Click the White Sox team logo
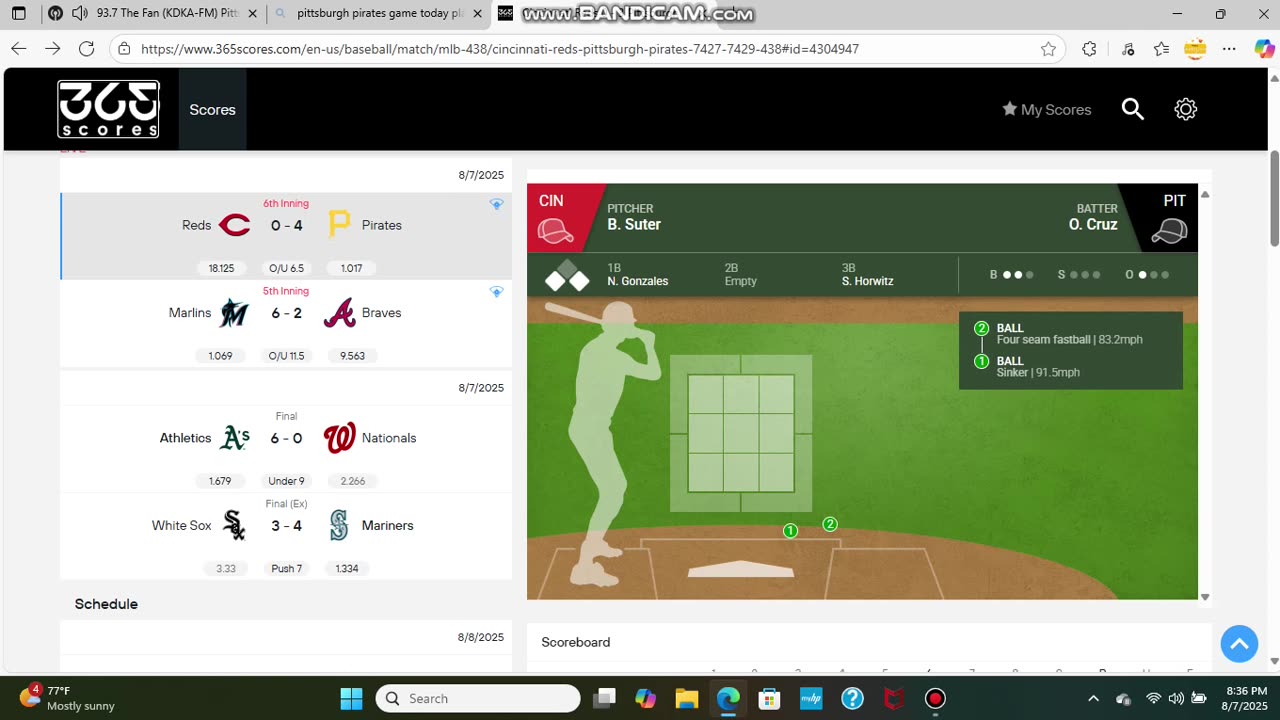1280x720 pixels. tap(234, 525)
